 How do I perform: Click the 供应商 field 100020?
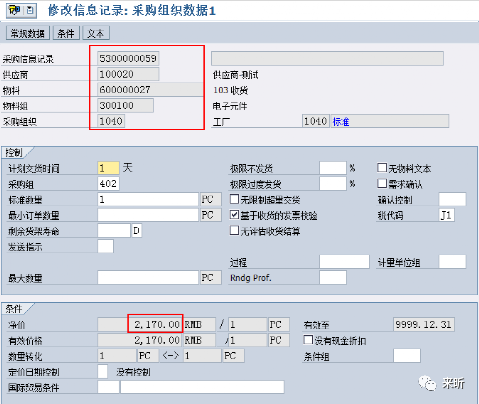click(x=128, y=74)
